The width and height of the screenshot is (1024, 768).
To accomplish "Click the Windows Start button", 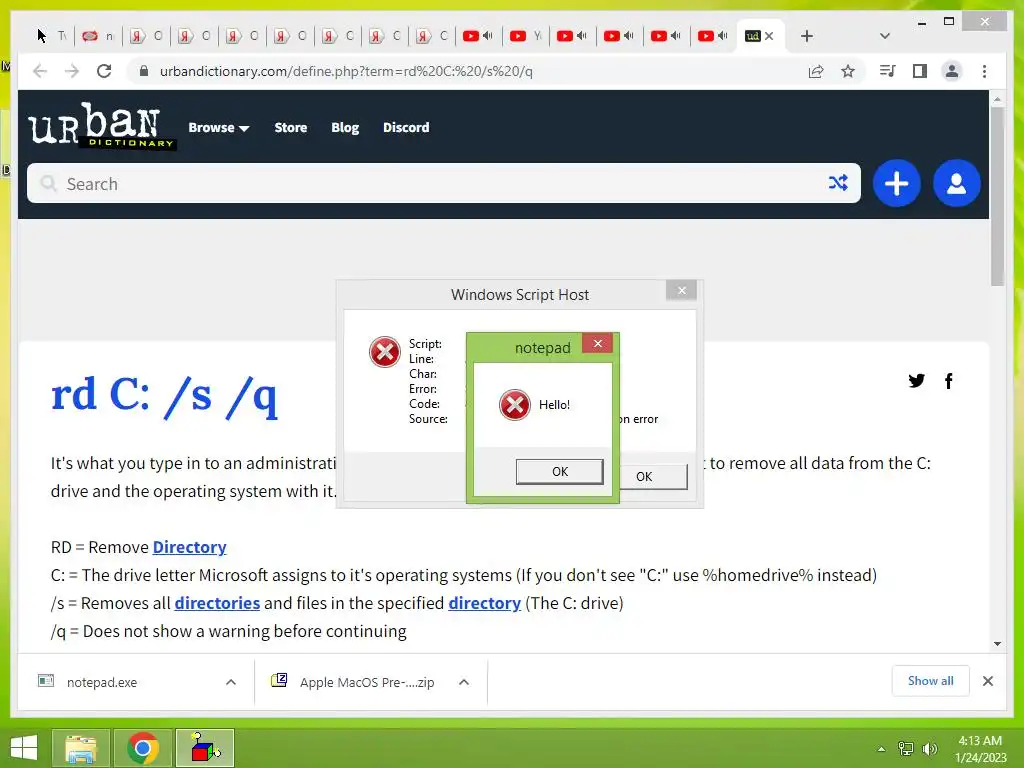I will [24, 748].
